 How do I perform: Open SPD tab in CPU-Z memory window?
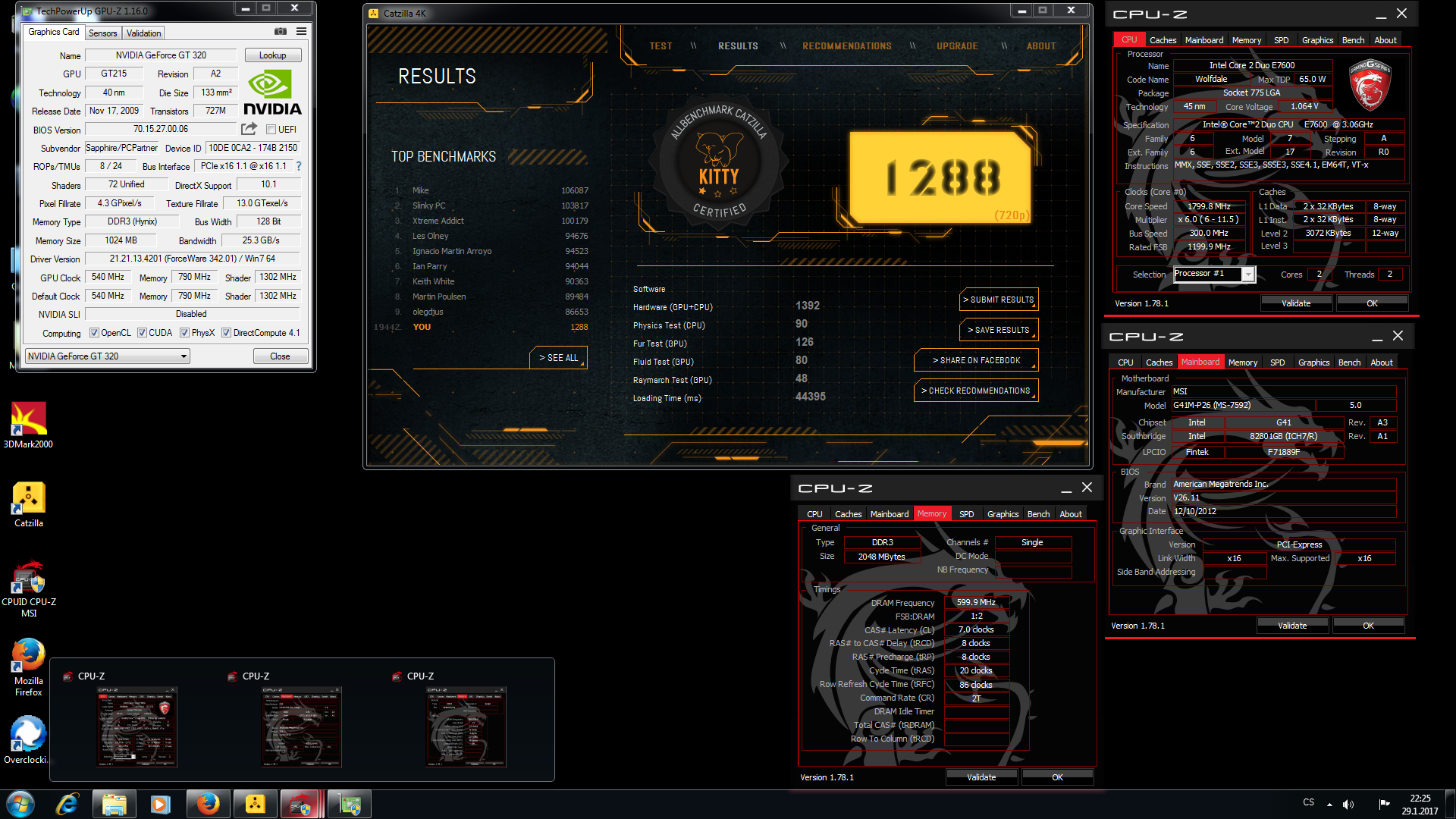(966, 514)
